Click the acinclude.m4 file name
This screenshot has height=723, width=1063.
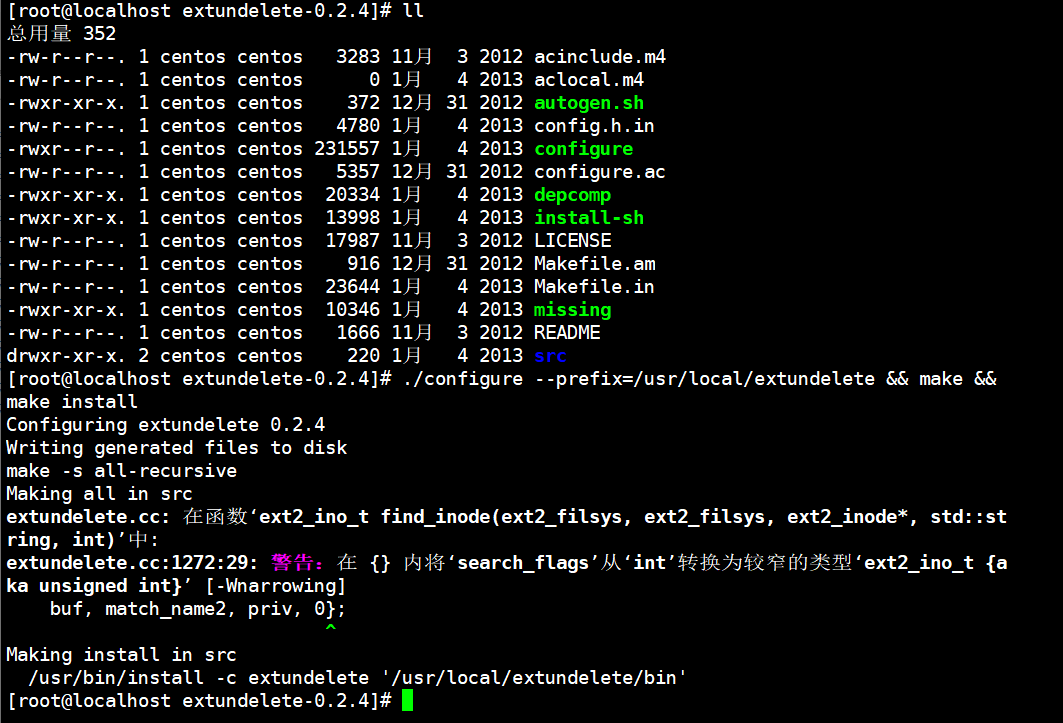tap(599, 56)
